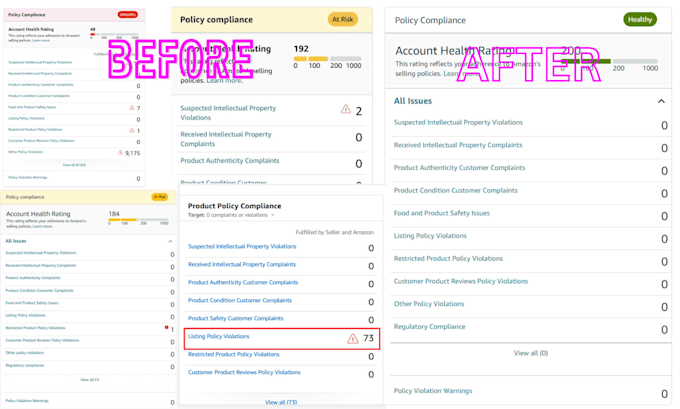Click rating bar in the rating 184 panel
The height and width of the screenshot is (409, 680).
(x=138, y=219)
